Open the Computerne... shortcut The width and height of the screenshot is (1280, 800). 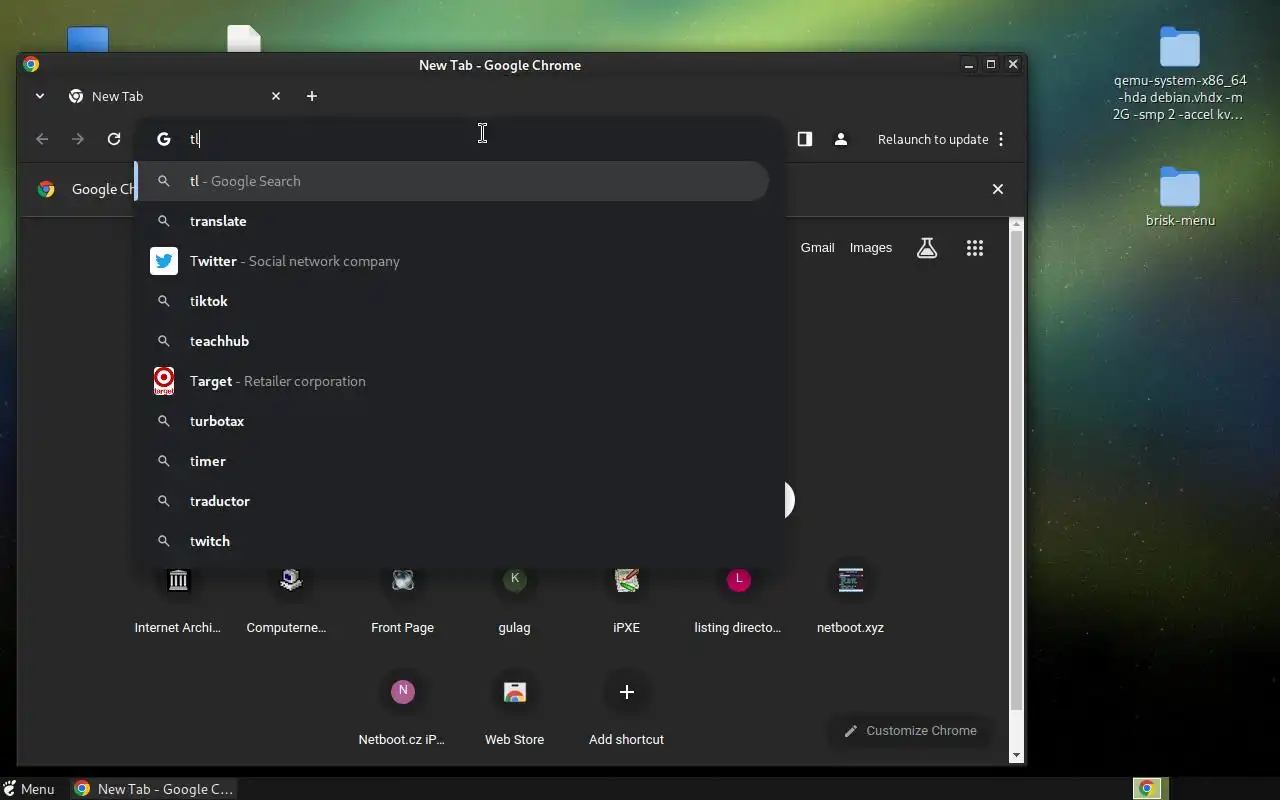click(x=290, y=598)
